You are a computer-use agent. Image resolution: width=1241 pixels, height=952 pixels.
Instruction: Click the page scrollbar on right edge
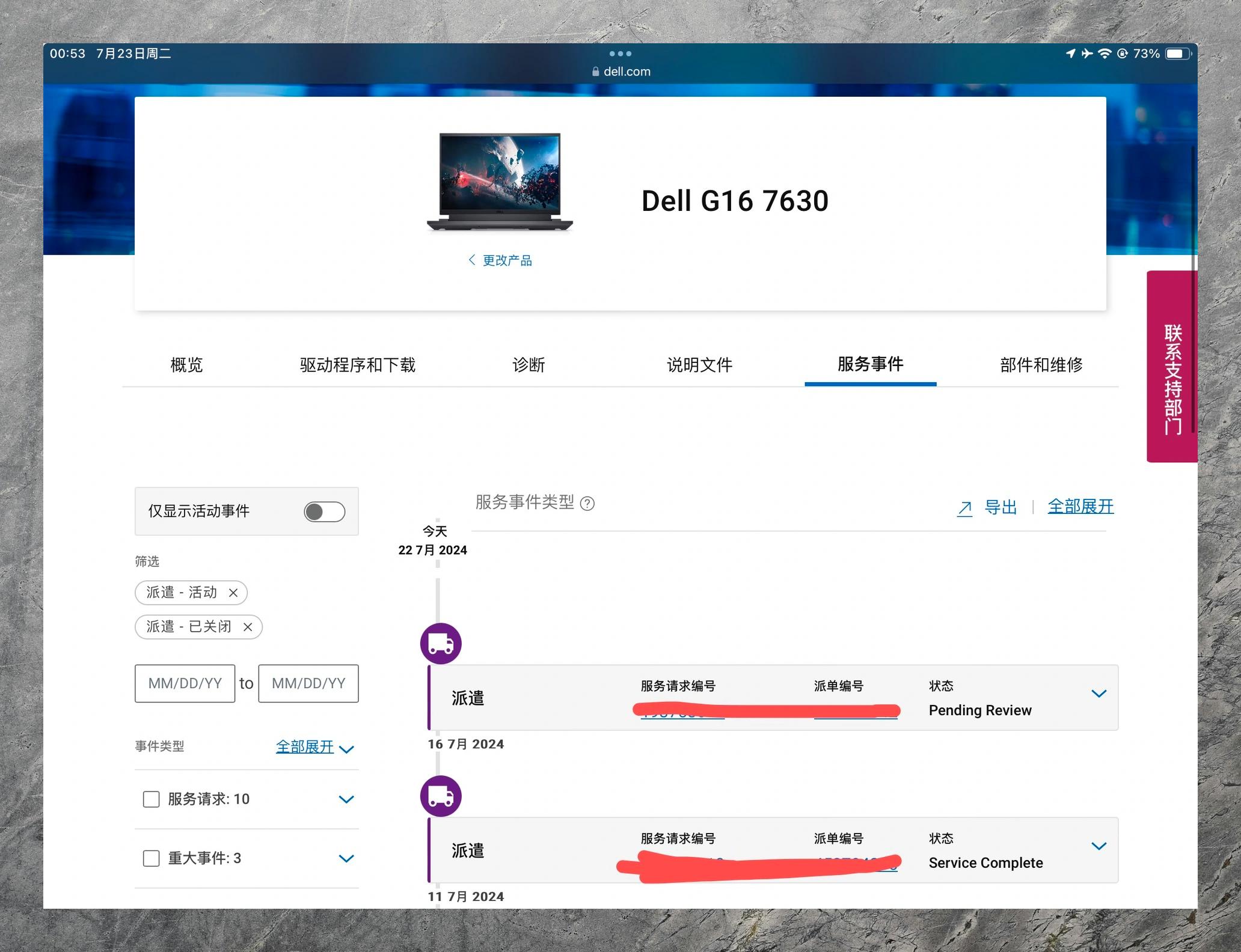pyautogui.click(x=1194, y=288)
